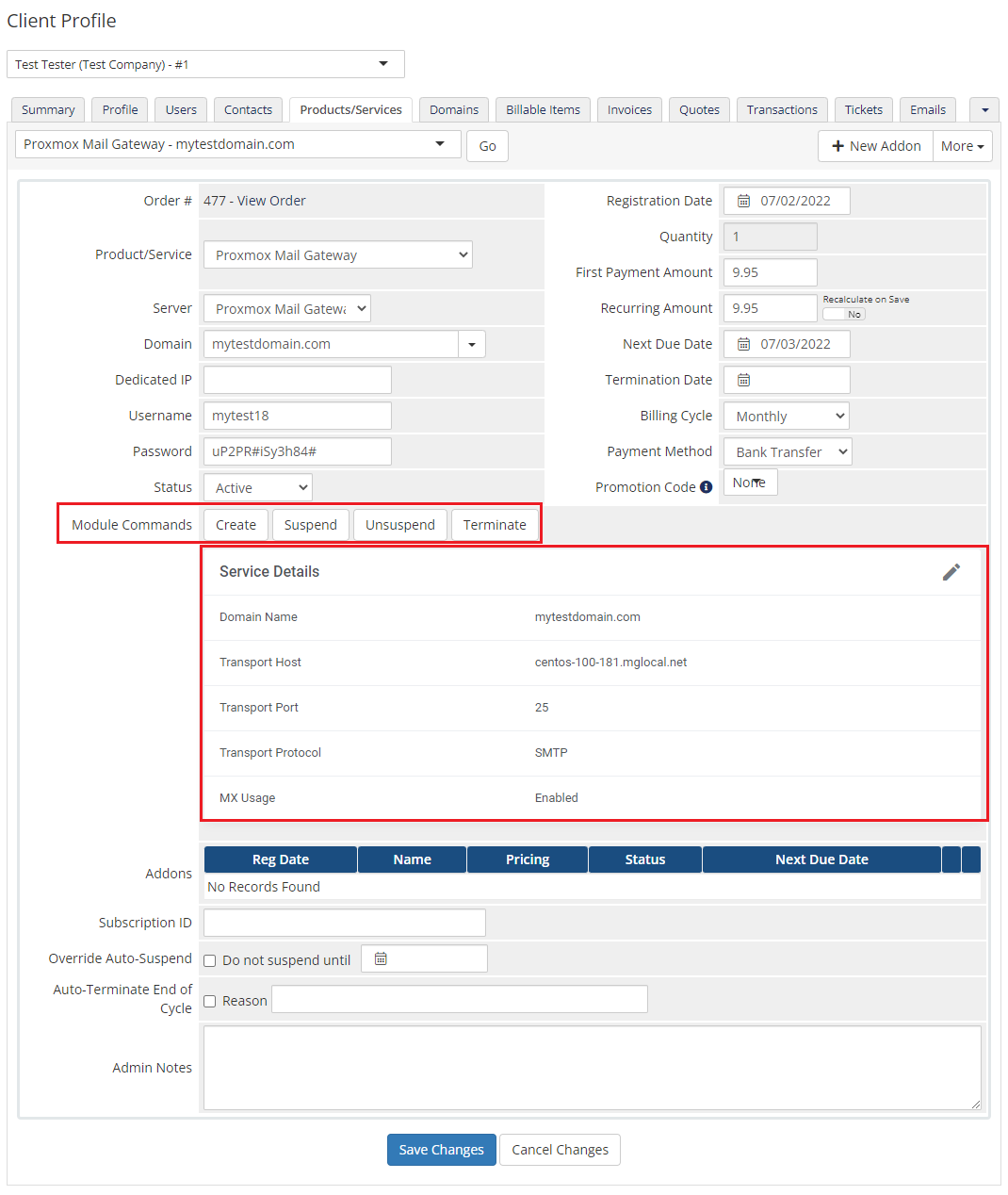
Task: Click the Termination Date calendar icon
Action: click(x=743, y=380)
